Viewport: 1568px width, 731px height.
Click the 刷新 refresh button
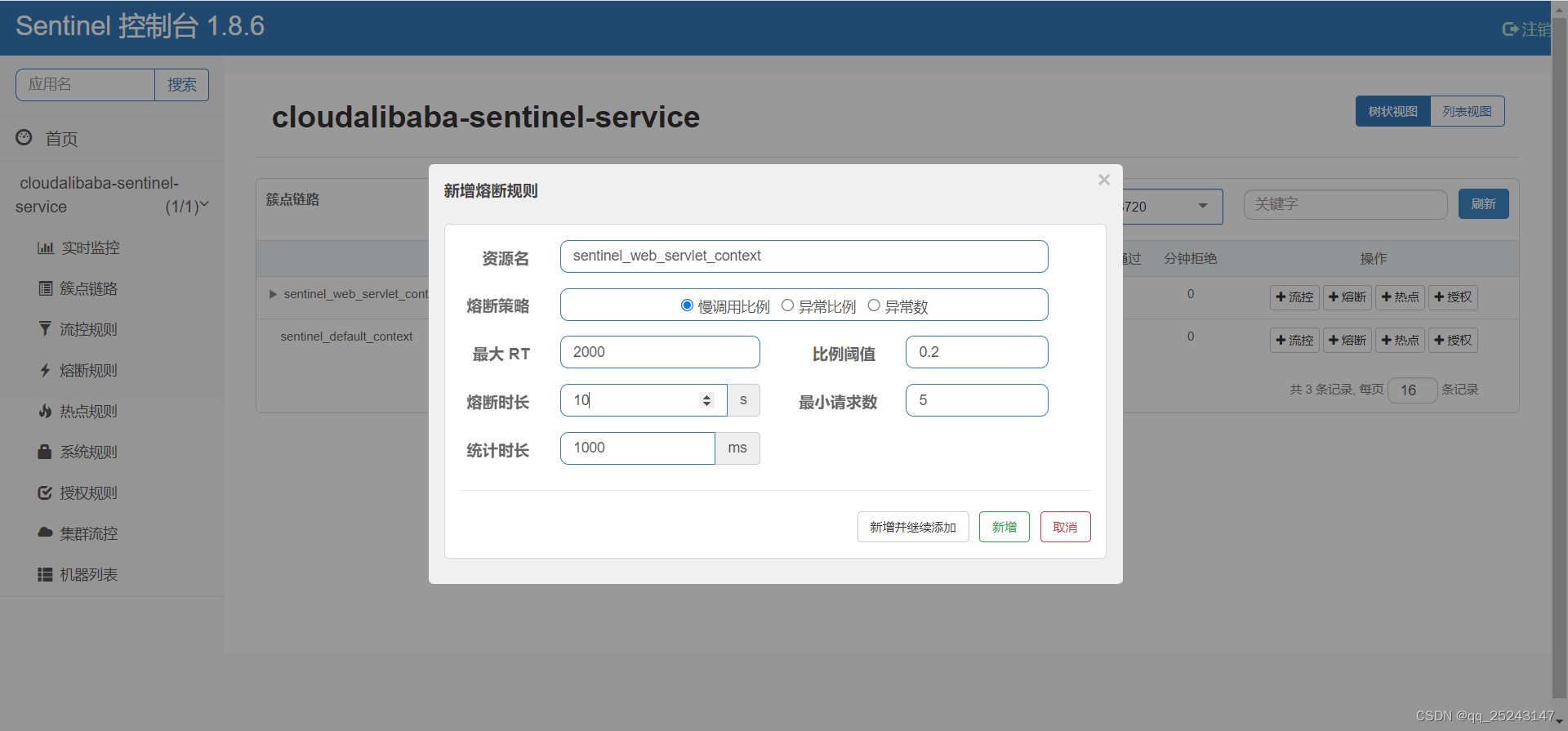pos(1484,204)
